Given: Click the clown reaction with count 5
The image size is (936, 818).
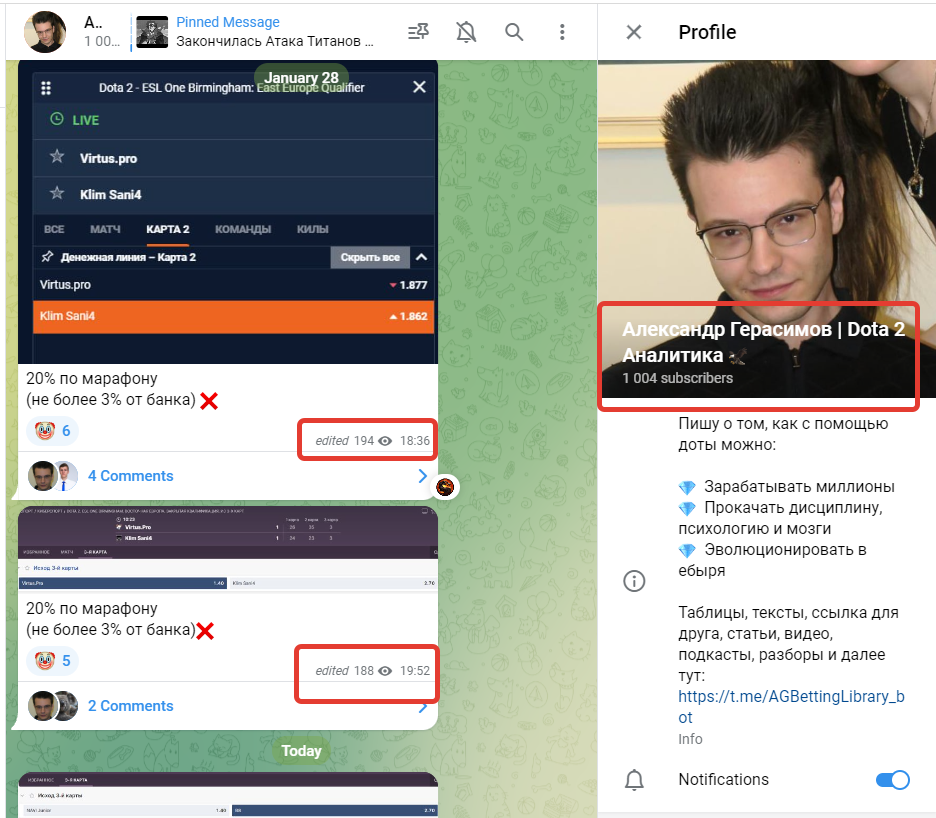Looking at the screenshot, I should click(x=52, y=661).
